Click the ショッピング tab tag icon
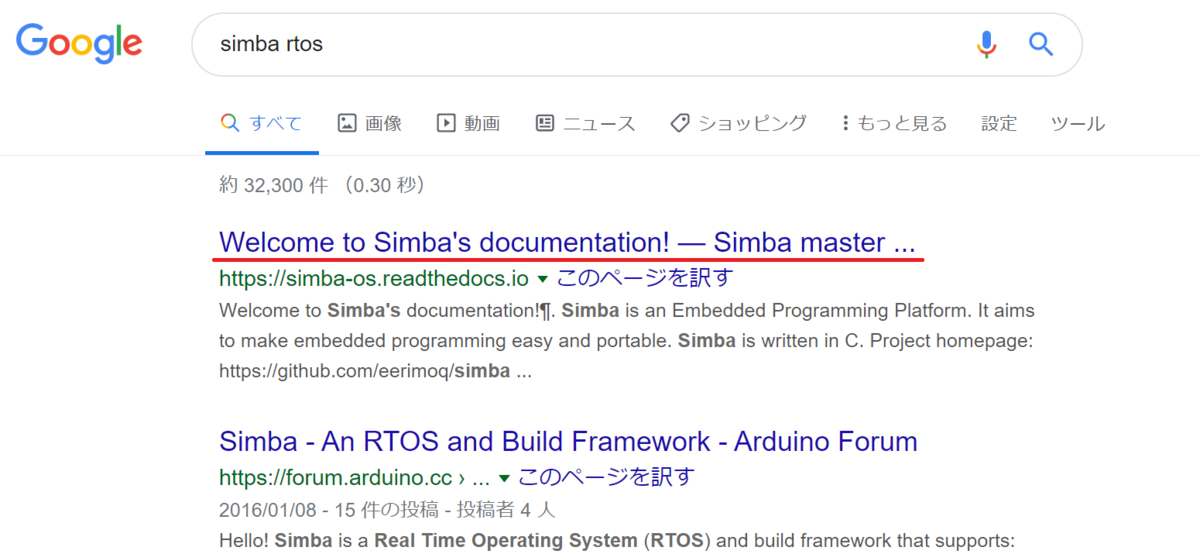This screenshot has width=1200, height=554. 680,124
